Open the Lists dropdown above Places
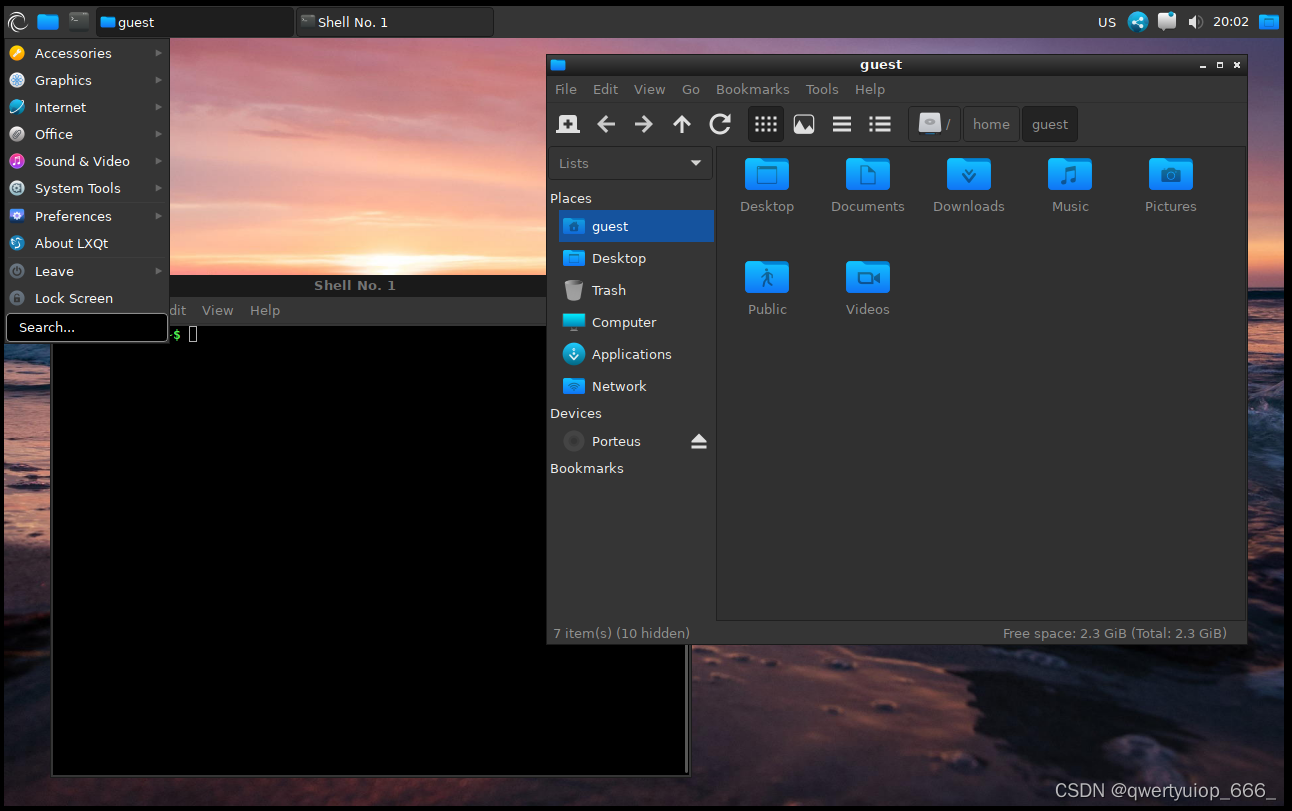This screenshot has width=1292, height=811. coord(630,163)
